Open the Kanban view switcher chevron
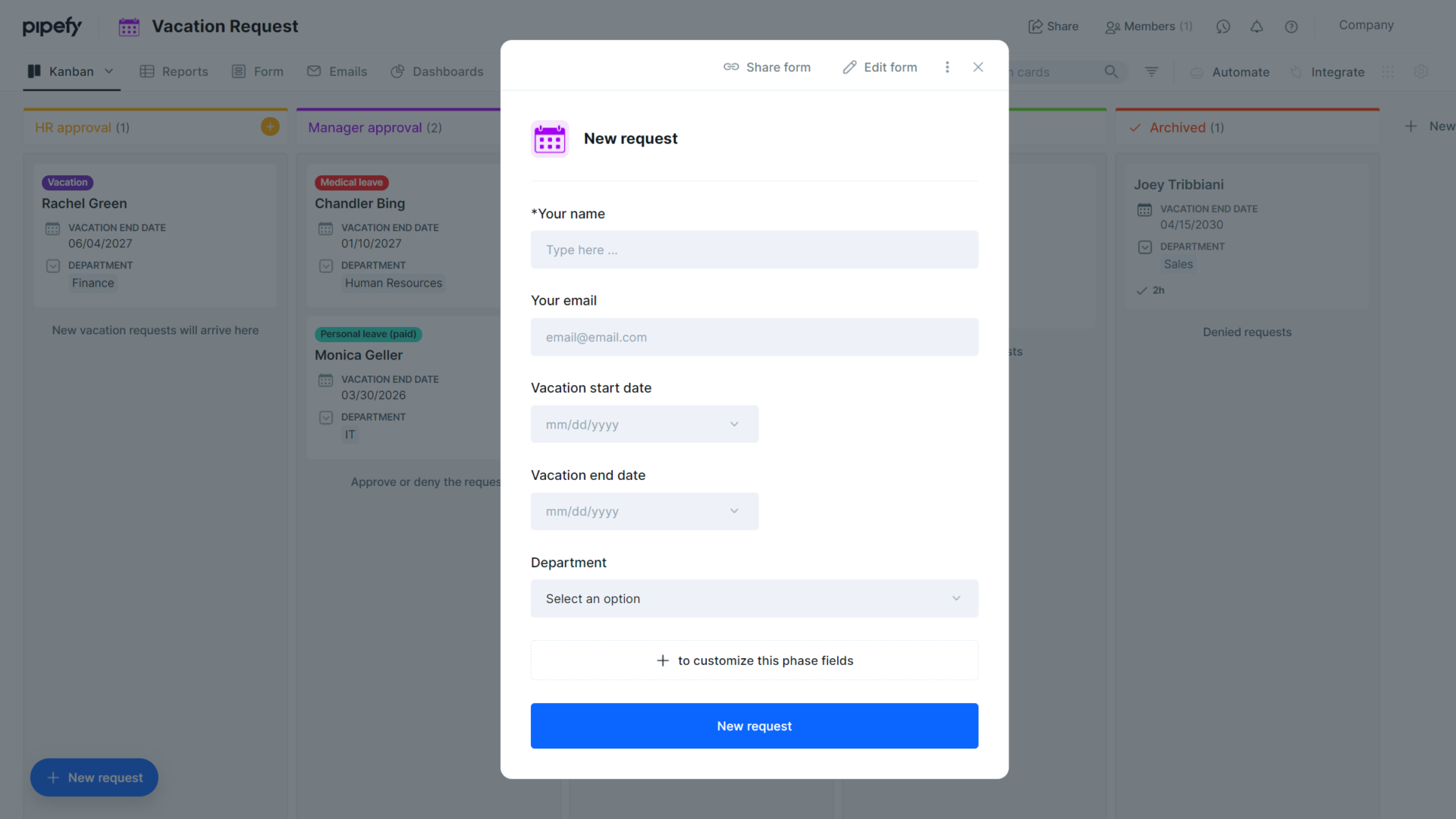Image resolution: width=1456 pixels, height=819 pixels. (x=109, y=71)
